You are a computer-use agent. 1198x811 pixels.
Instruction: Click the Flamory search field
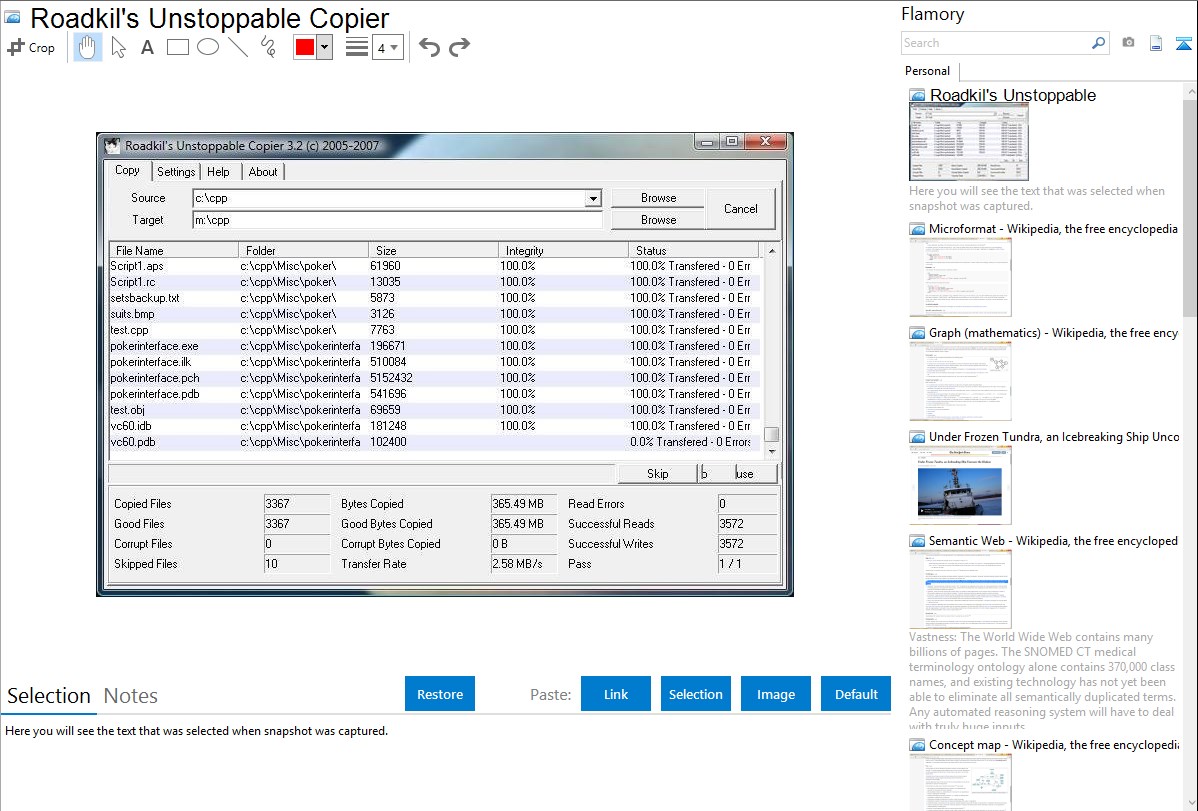996,43
